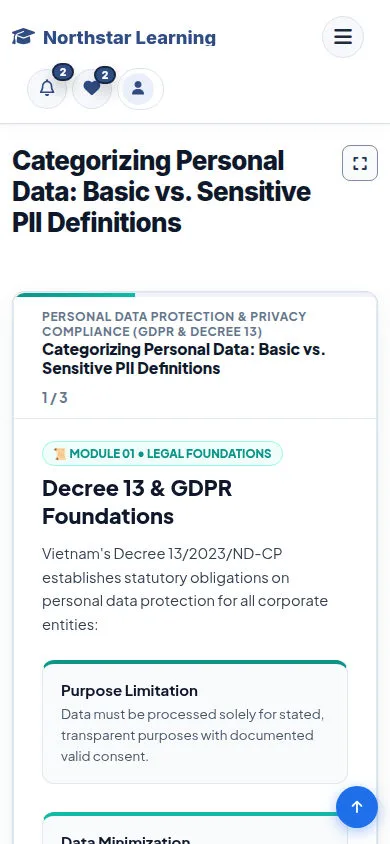Open the user profile icon
This screenshot has height=844, width=390.
(138, 88)
